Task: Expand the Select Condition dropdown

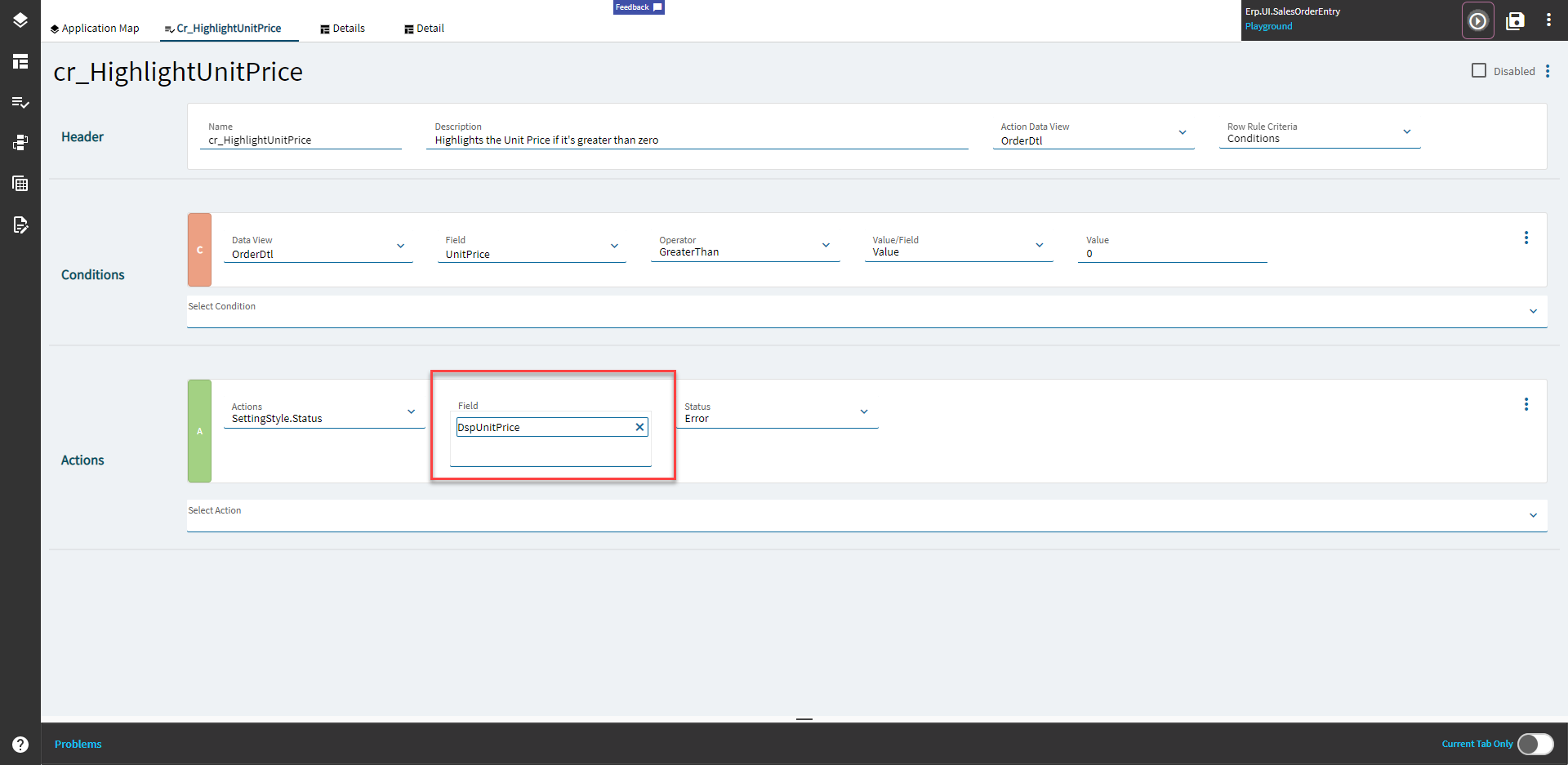Action: [x=1533, y=310]
